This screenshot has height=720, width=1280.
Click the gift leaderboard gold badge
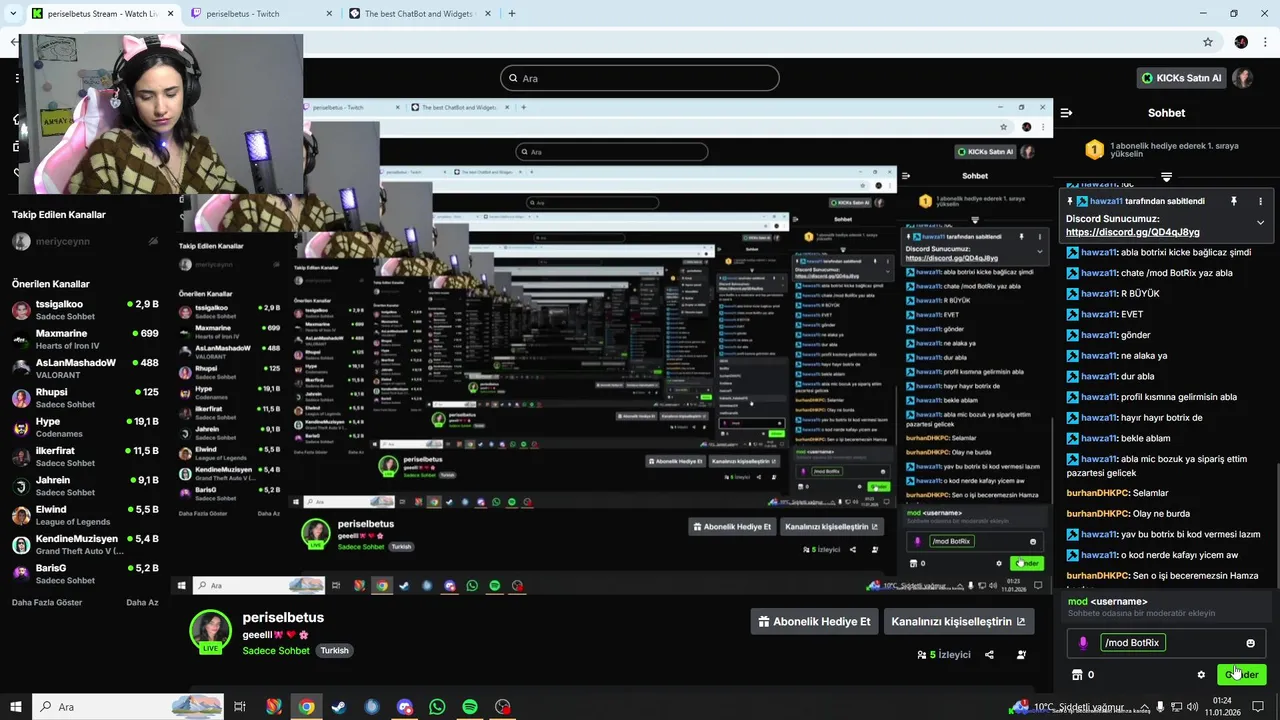[1094, 150]
